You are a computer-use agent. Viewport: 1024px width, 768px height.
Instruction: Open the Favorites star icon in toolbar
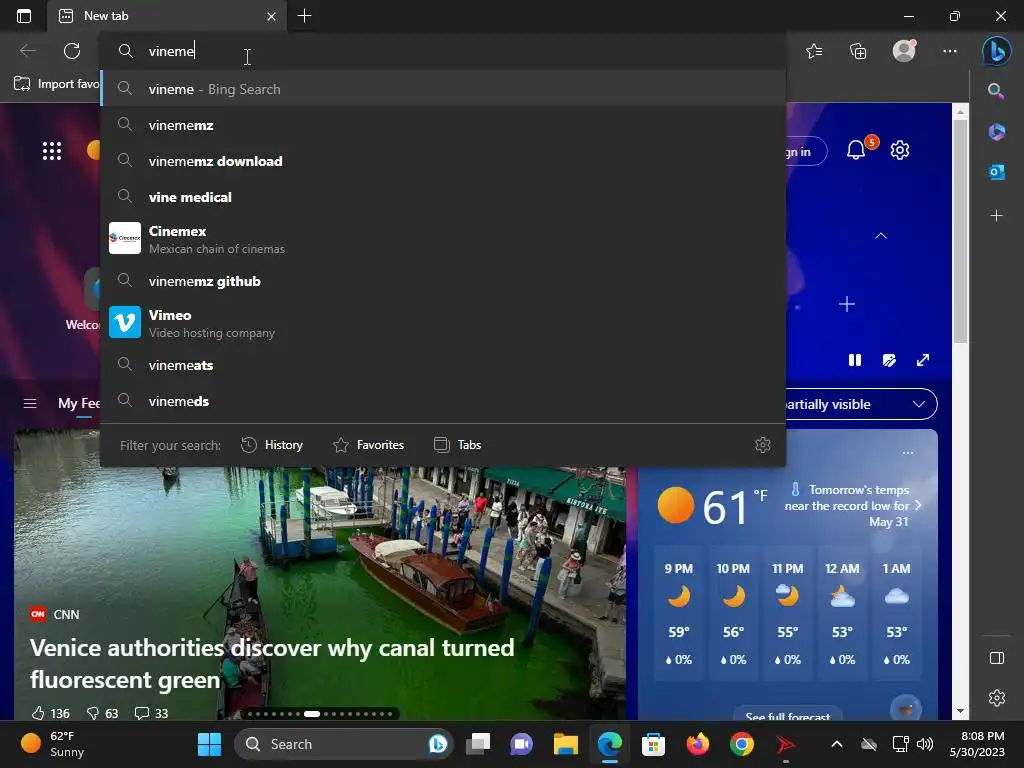[814, 51]
